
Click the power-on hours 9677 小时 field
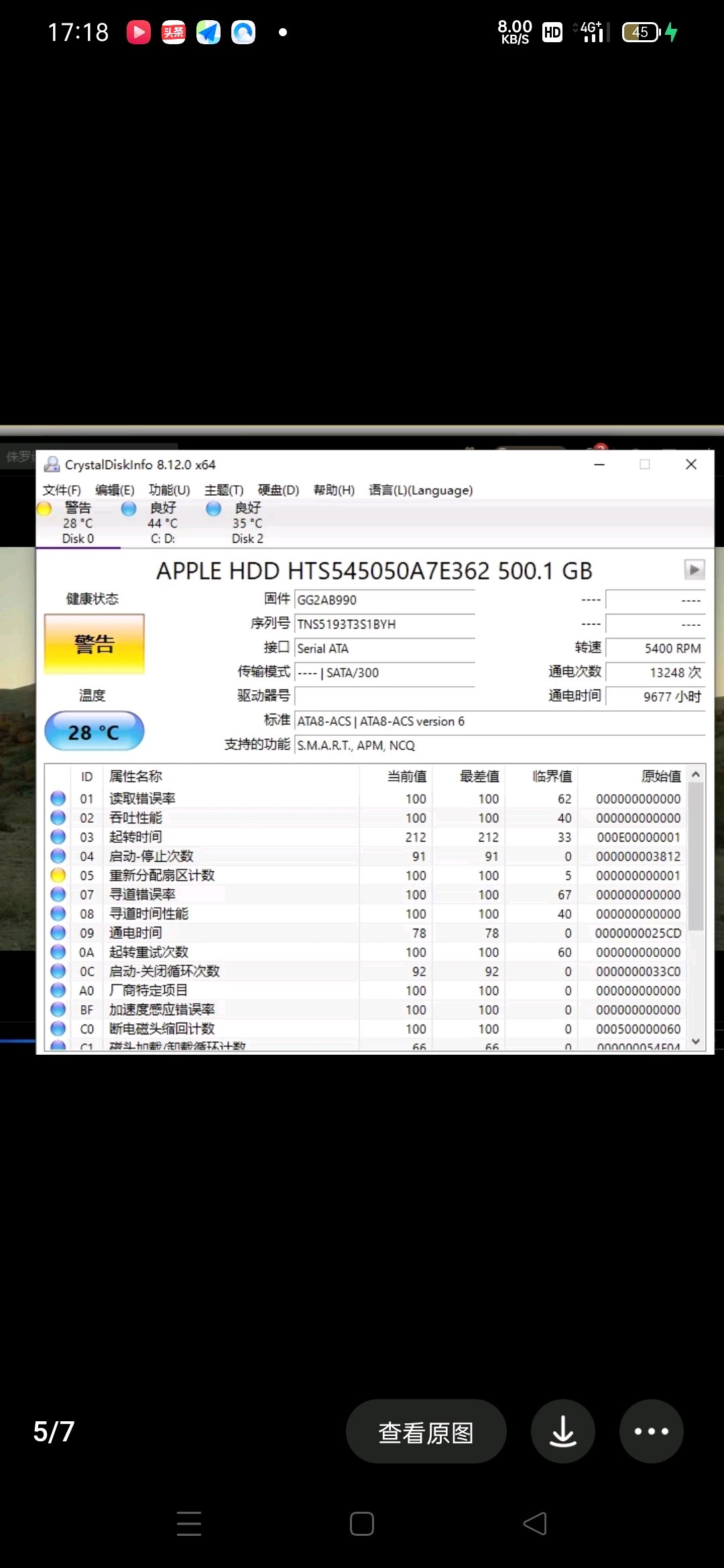point(656,696)
